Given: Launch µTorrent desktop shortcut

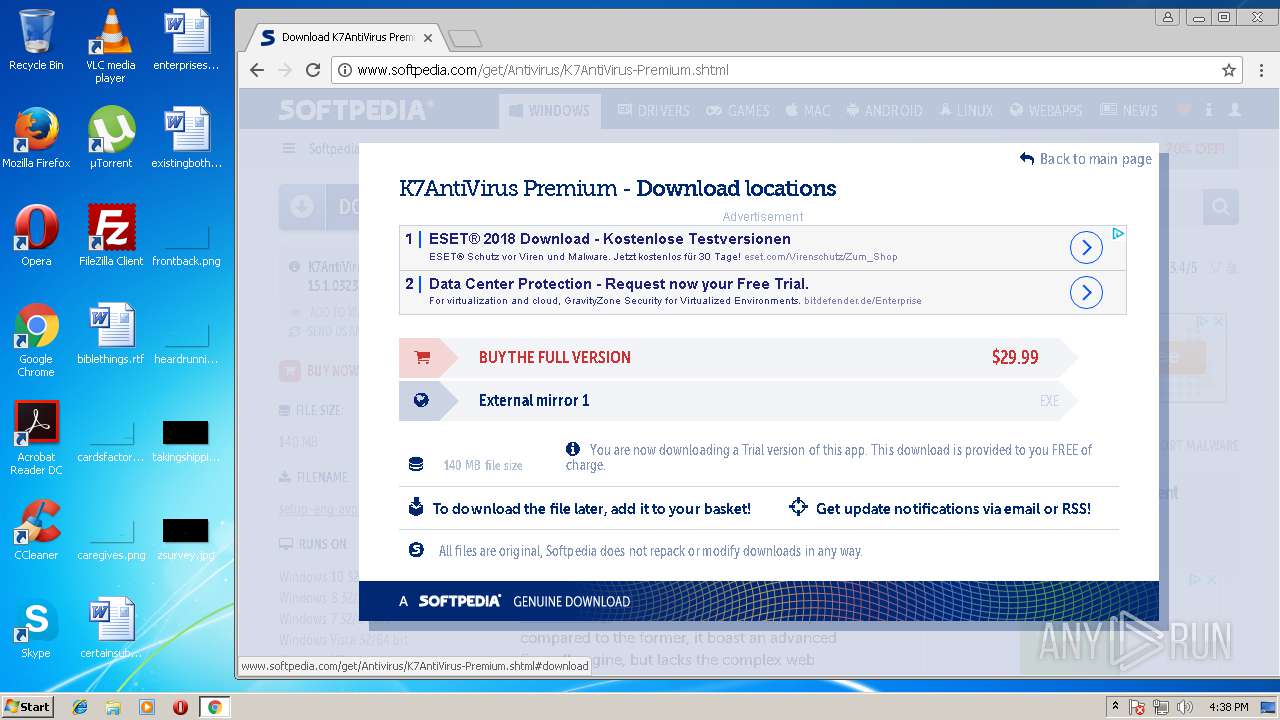Looking at the screenshot, I should pos(110,138).
